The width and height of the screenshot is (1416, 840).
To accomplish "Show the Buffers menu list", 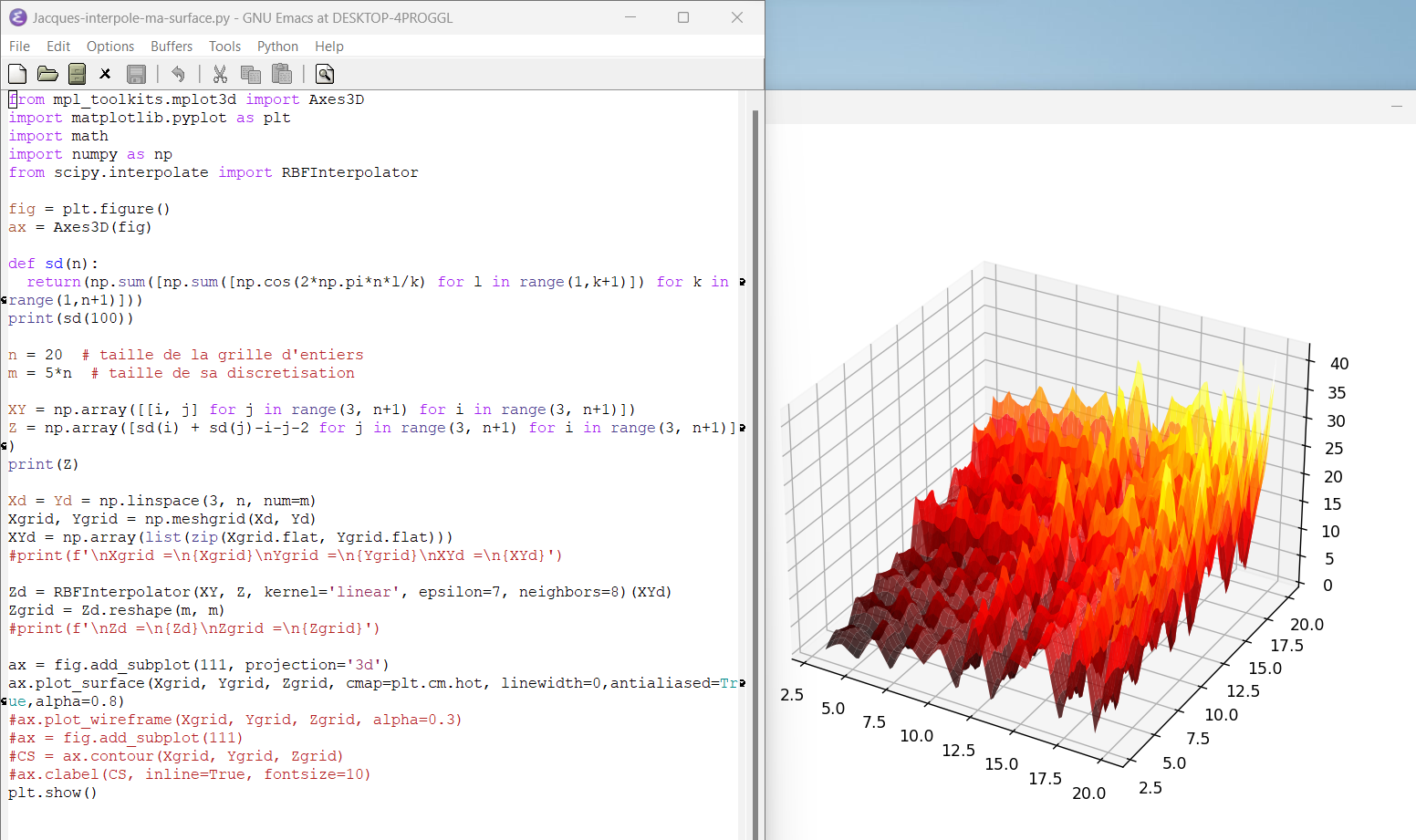I will click(172, 47).
